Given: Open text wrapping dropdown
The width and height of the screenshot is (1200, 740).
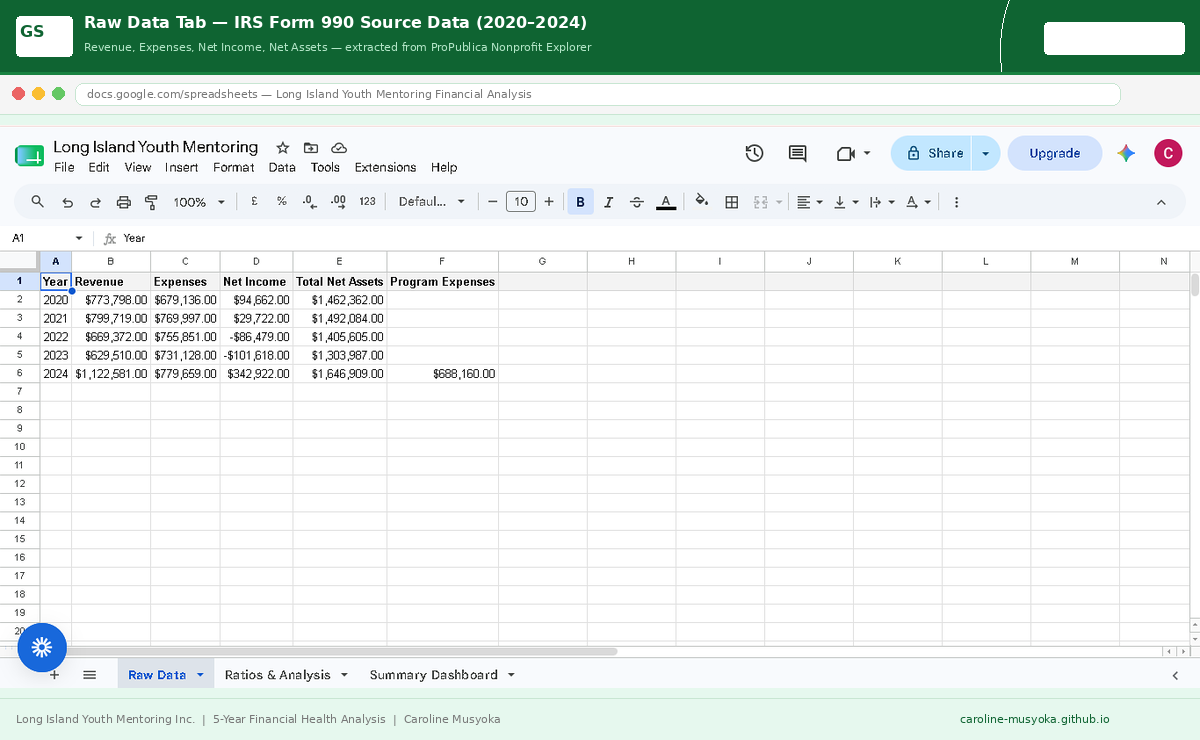Looking at the screenshot, I should tap(882, 202).
